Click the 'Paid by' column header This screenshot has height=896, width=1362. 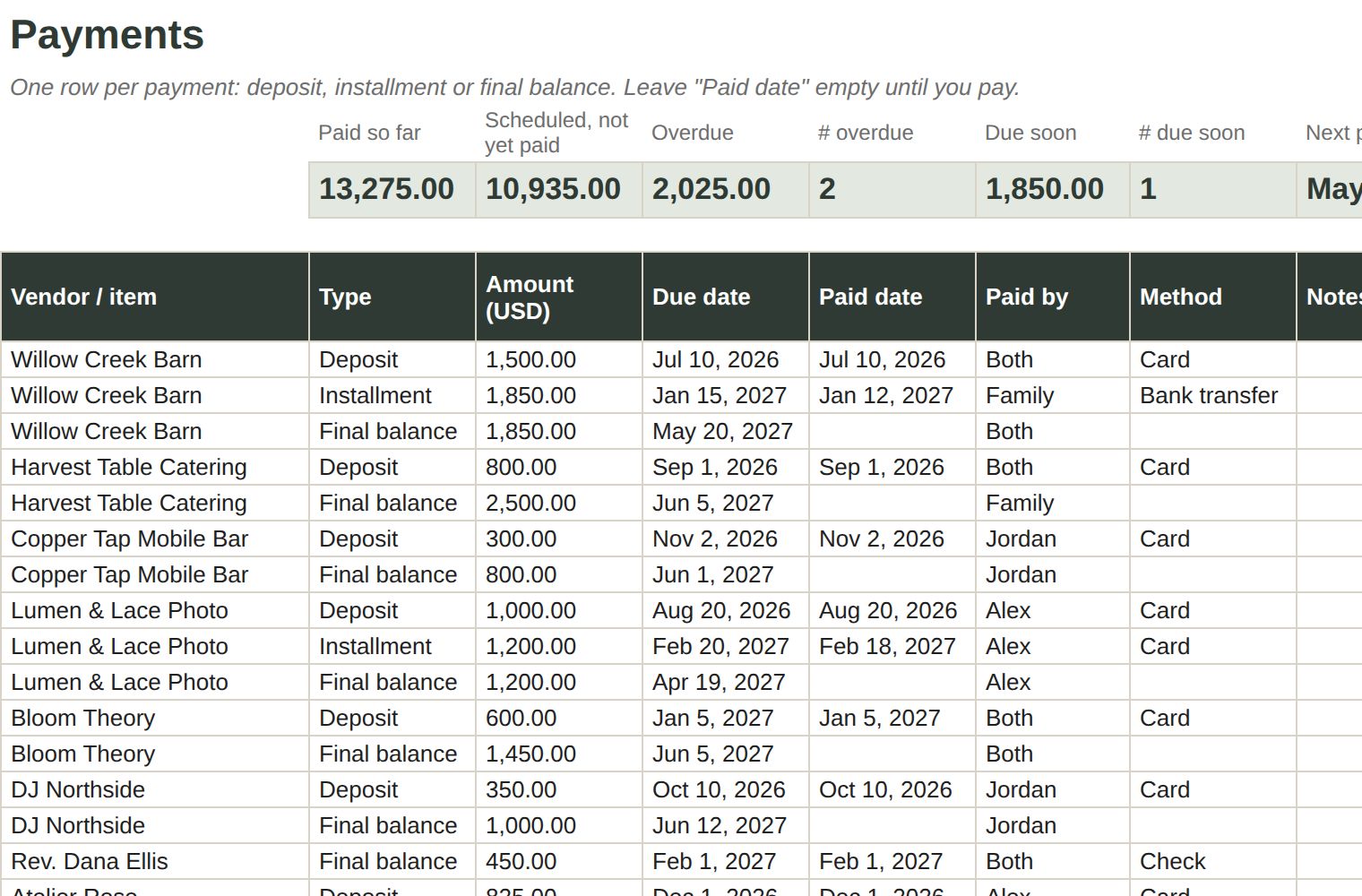click(x=1053, y=297)
